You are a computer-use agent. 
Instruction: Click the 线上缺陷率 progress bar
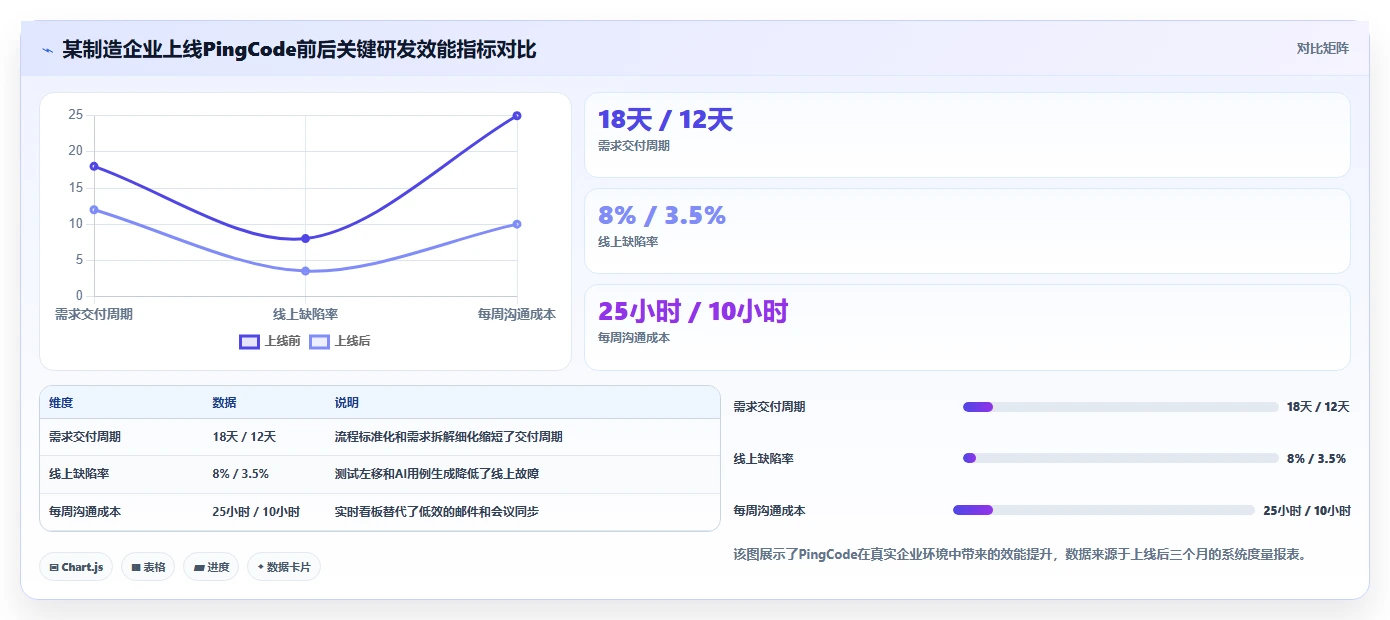(1120, 458)
